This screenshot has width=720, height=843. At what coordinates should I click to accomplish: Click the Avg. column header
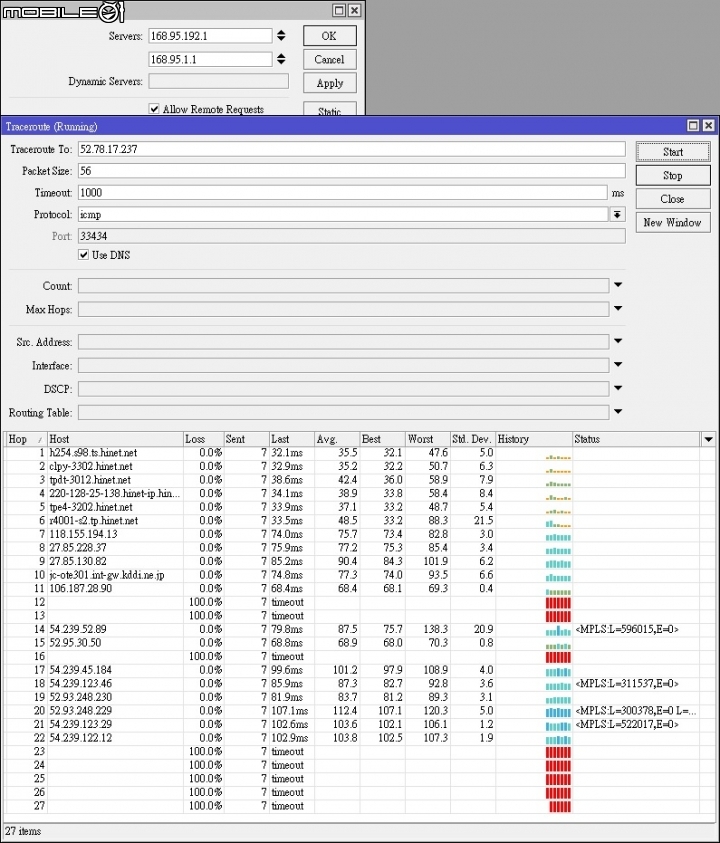(x=337, y=439)
